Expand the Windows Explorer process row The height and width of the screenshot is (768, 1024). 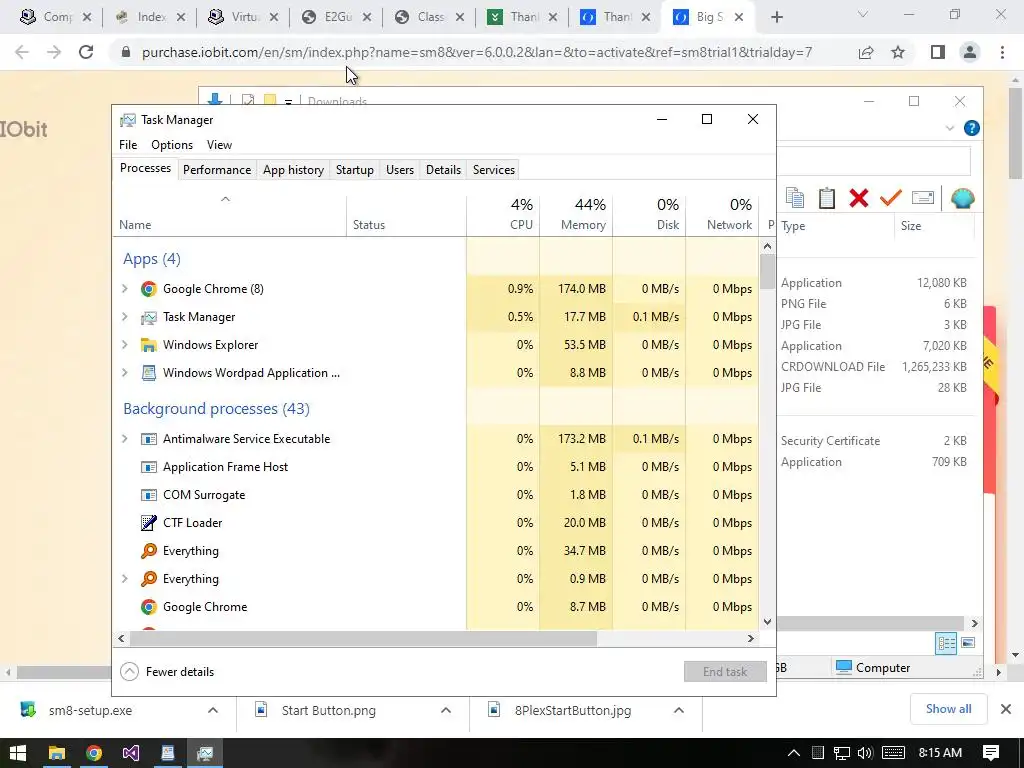pos(125,345)
